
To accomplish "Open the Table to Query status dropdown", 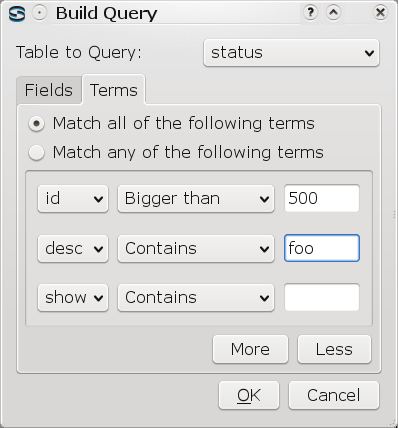I will [x=291, y=53].
